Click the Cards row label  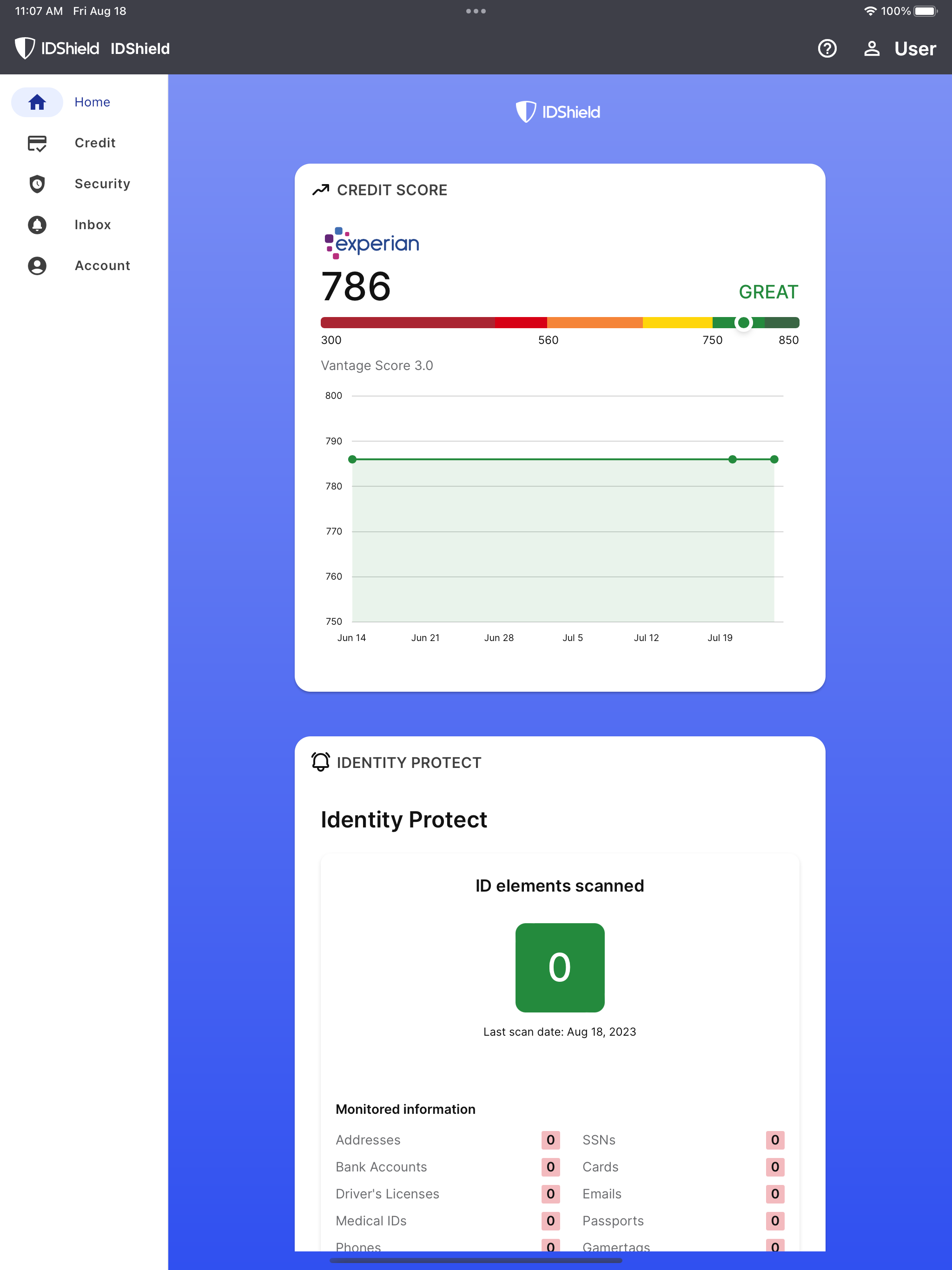click(x=601, y=1167)
